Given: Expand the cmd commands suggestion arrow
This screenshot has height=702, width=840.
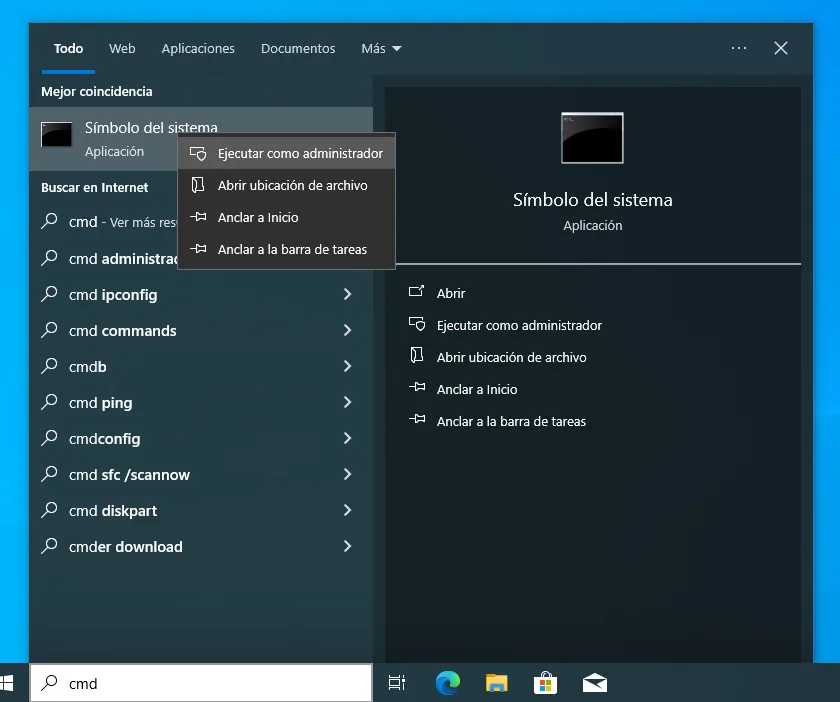Looking at the screenshot, I should pyautogui.click(x=347, y=330).
